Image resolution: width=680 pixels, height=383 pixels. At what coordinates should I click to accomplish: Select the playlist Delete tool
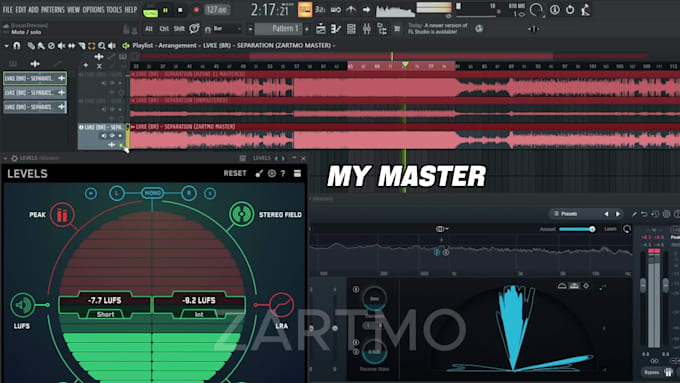pos(51,46)
